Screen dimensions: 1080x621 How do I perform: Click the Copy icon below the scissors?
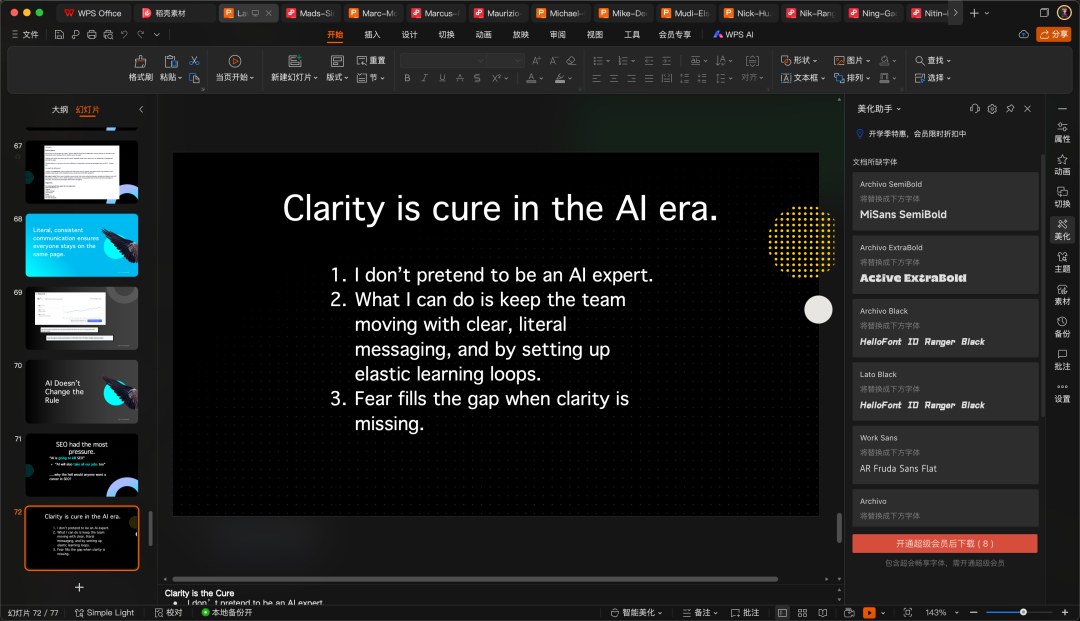194,78
